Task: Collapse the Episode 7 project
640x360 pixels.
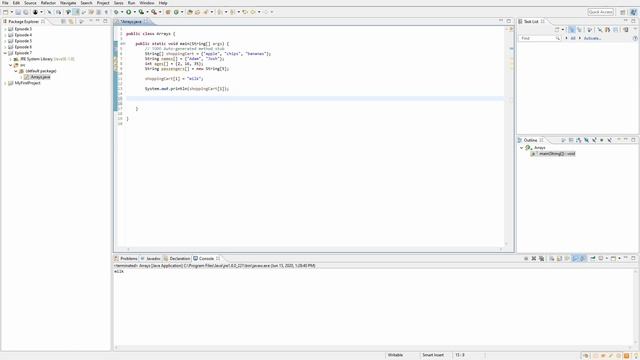Action: (5, 53)
